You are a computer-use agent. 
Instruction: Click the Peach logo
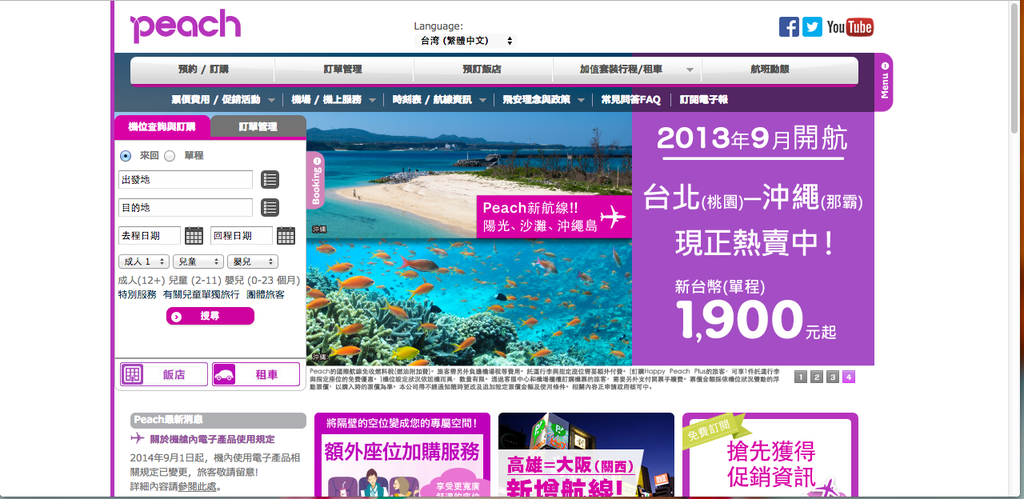coord(185,26)
